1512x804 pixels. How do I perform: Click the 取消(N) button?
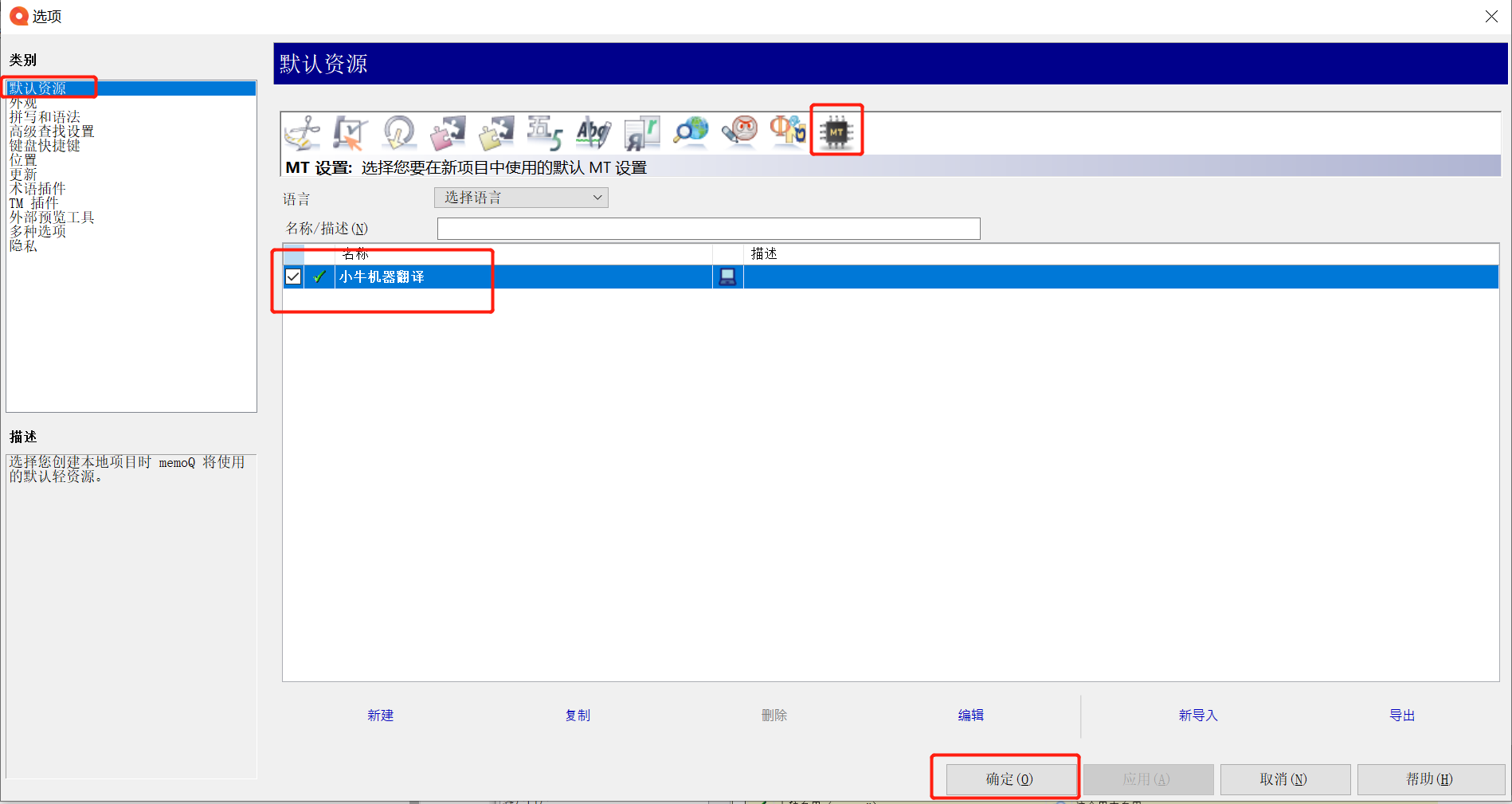click(1284, 779)
